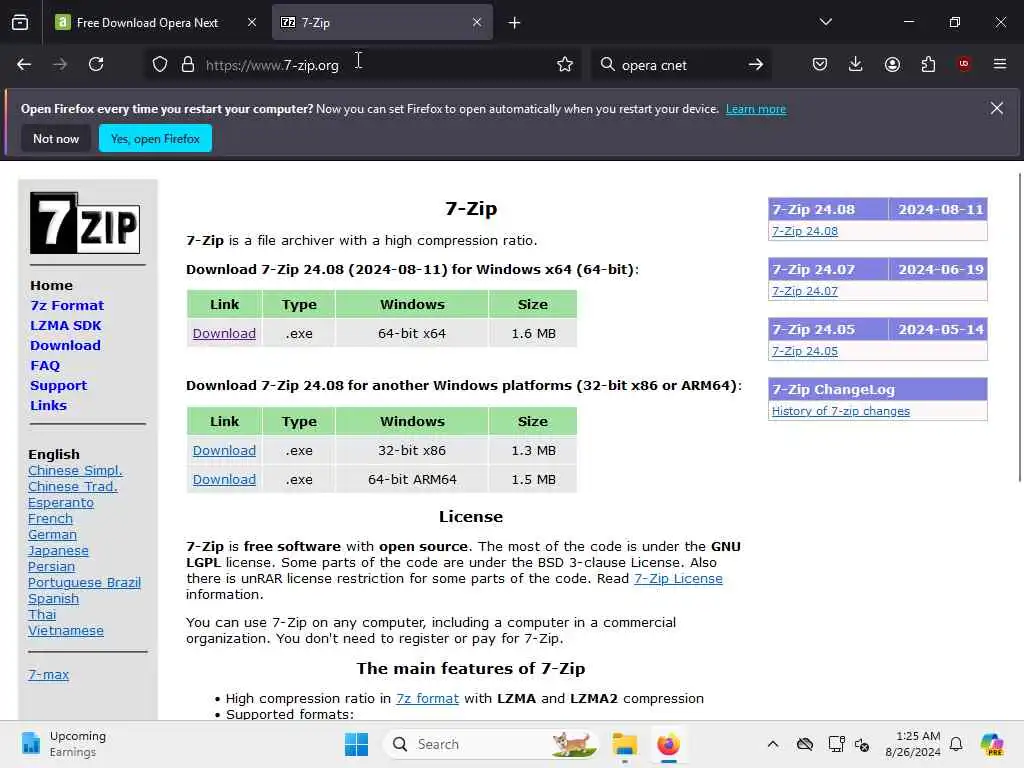The image size is (1024, 768).
Task: Download the 64-bit ARM64 installer
Action: click(224, 479)
